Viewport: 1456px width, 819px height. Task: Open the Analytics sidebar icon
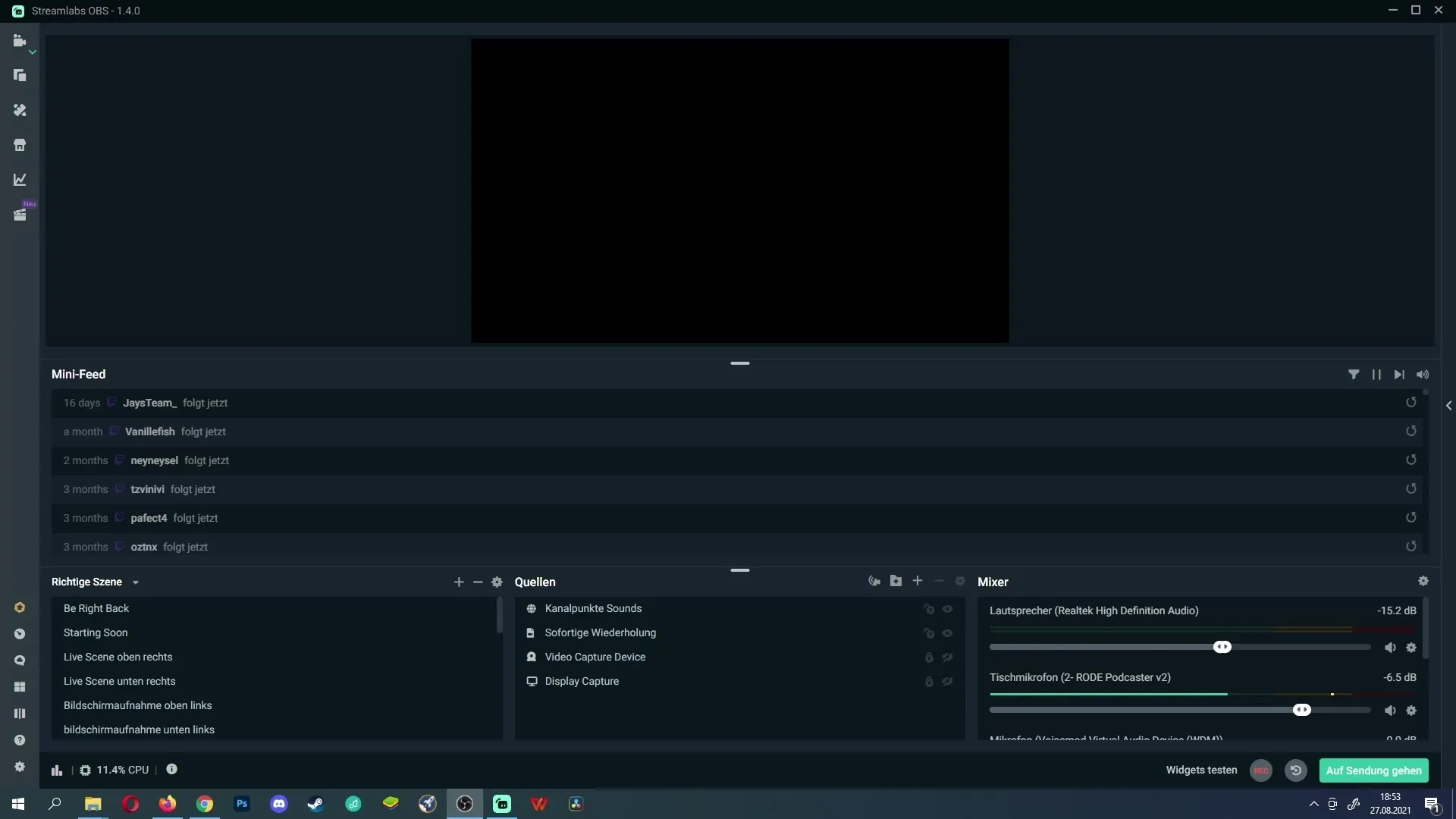click(19, 179)
